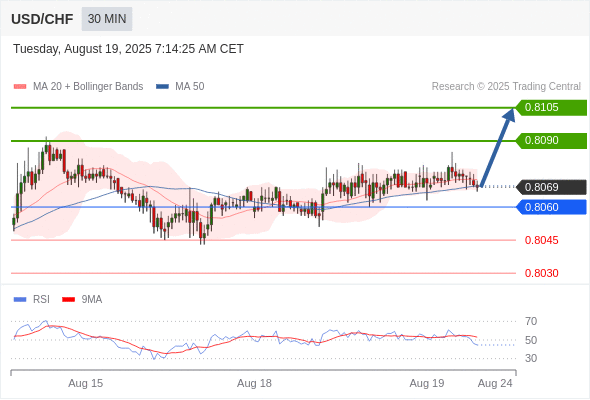This screenshot has width=590, height=400.
Task: Click the red 9MA color swatch
Action: tap(68, 300)
